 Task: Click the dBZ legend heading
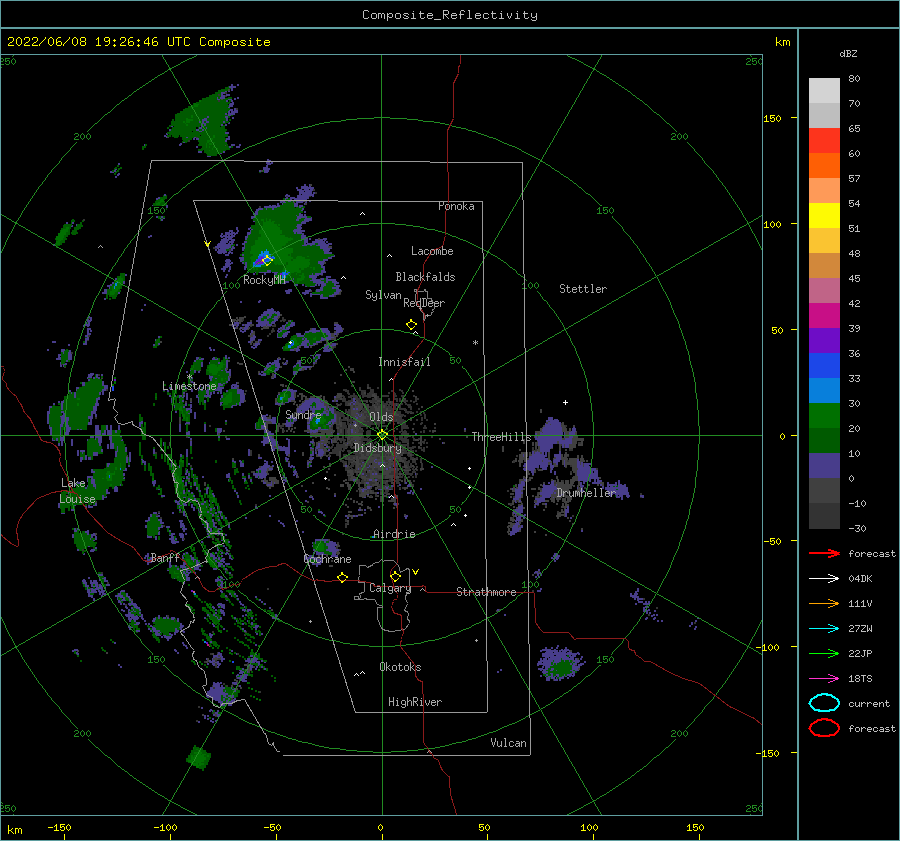[848, 53]
